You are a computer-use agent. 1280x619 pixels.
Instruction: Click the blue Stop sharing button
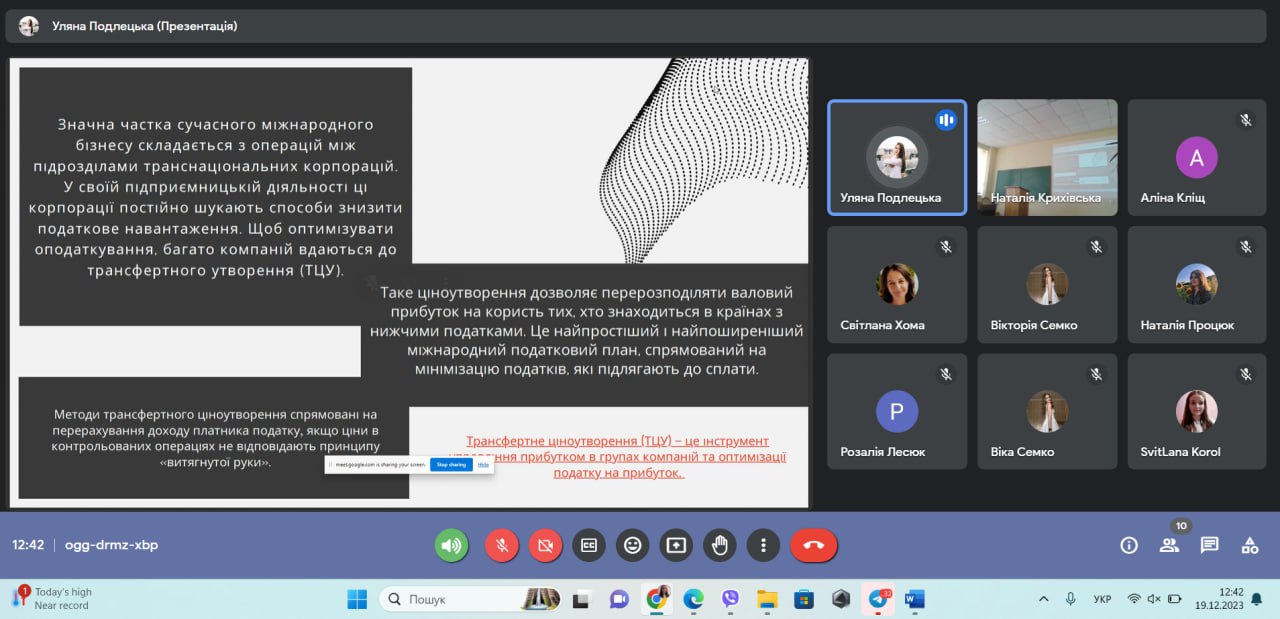pos(451,464)
